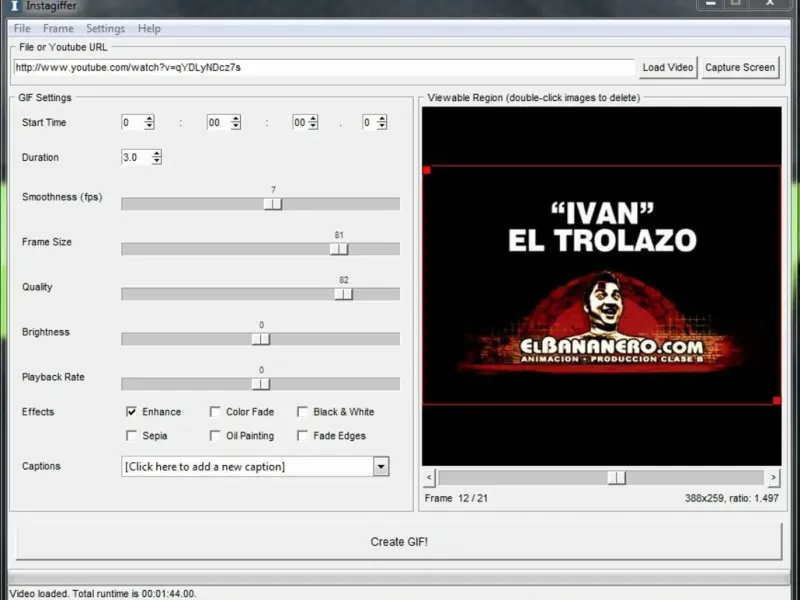800x600 pixels.
Task: Click the 'Video loaded. Total runtime' status text
Action: point(103,594)
